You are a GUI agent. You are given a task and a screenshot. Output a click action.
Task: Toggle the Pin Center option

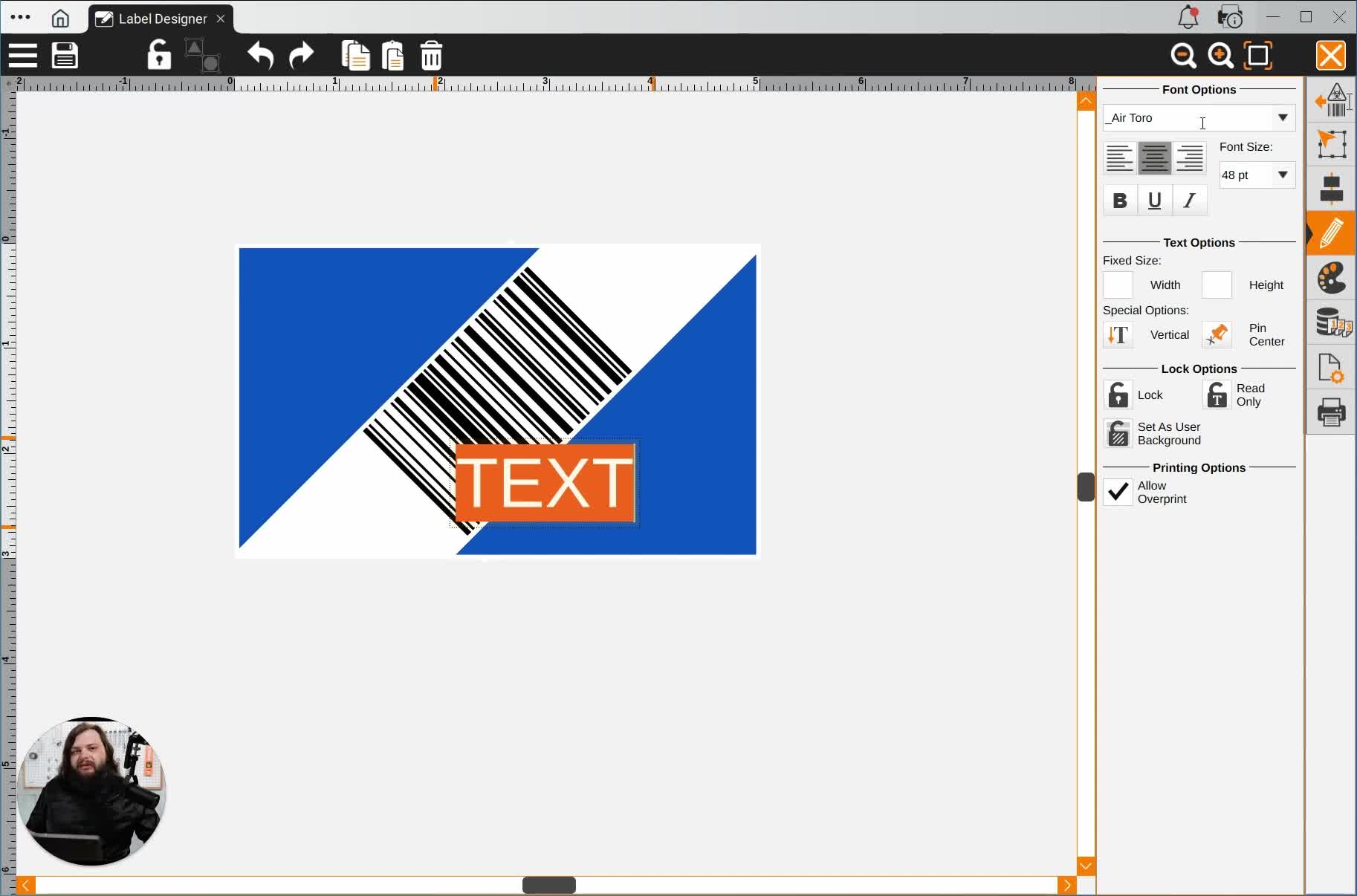[1217, 335]
